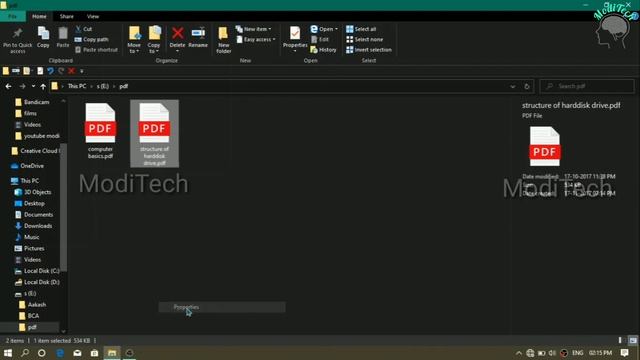Open recent locations dropdown arrow

pyautogui.click(x=33, y=87)
